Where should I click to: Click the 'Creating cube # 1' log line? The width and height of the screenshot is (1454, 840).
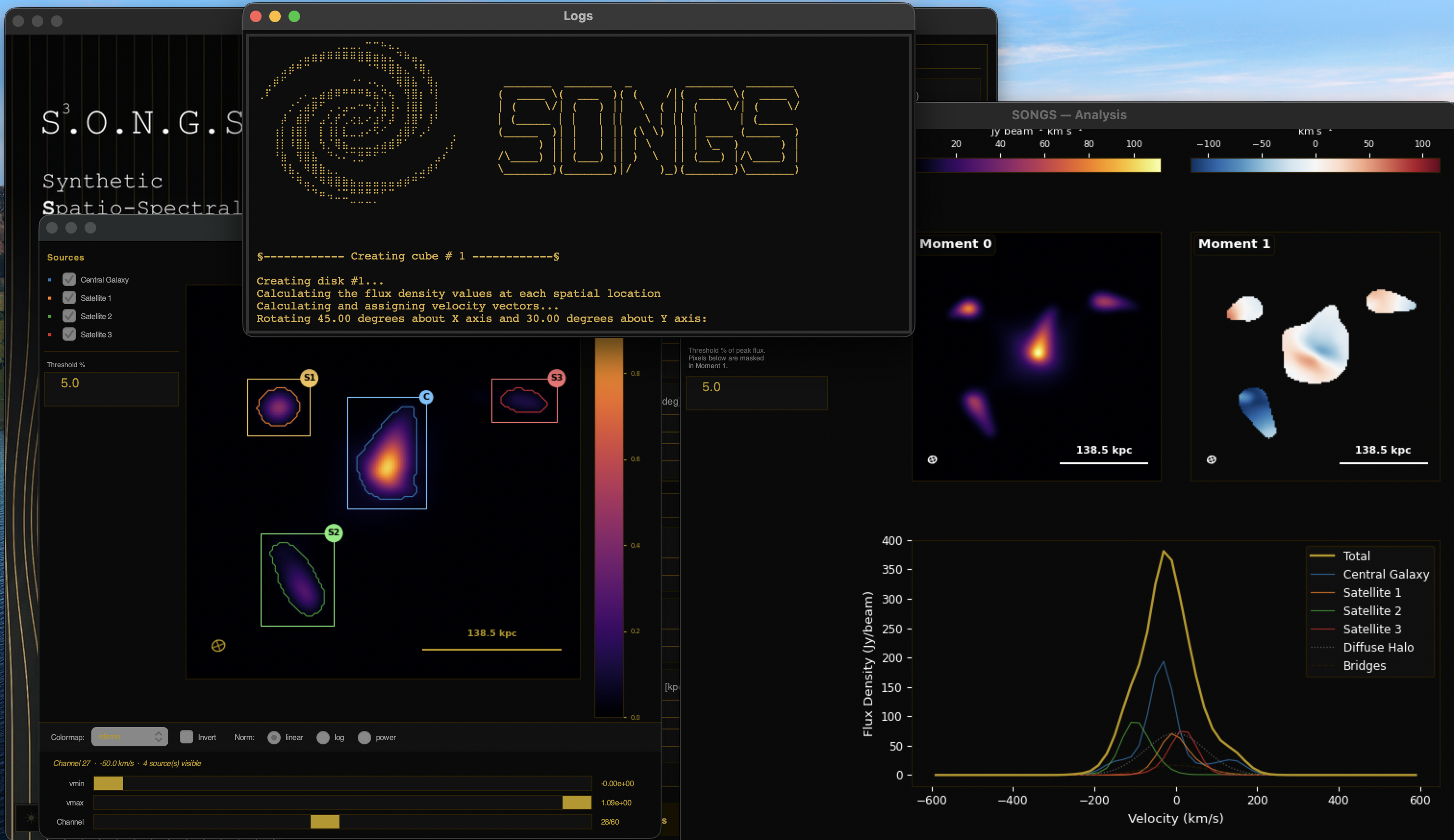(408, 256)
